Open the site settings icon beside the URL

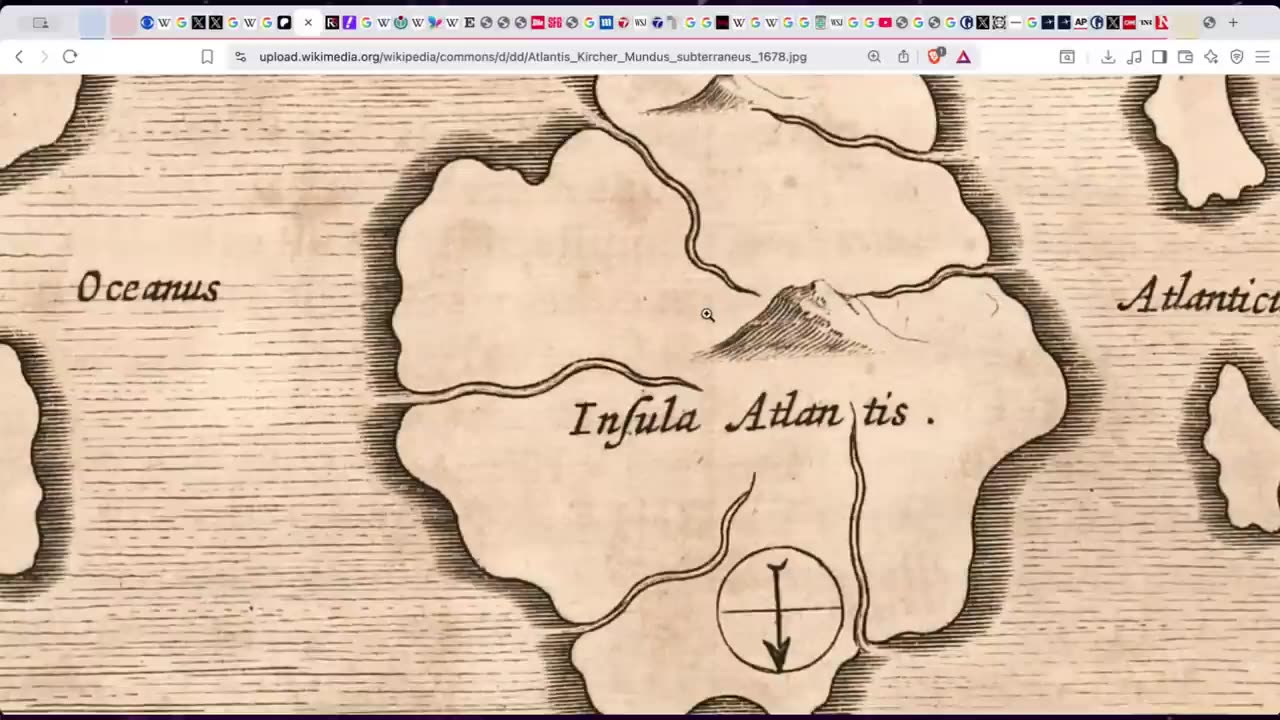click(240, 57)
